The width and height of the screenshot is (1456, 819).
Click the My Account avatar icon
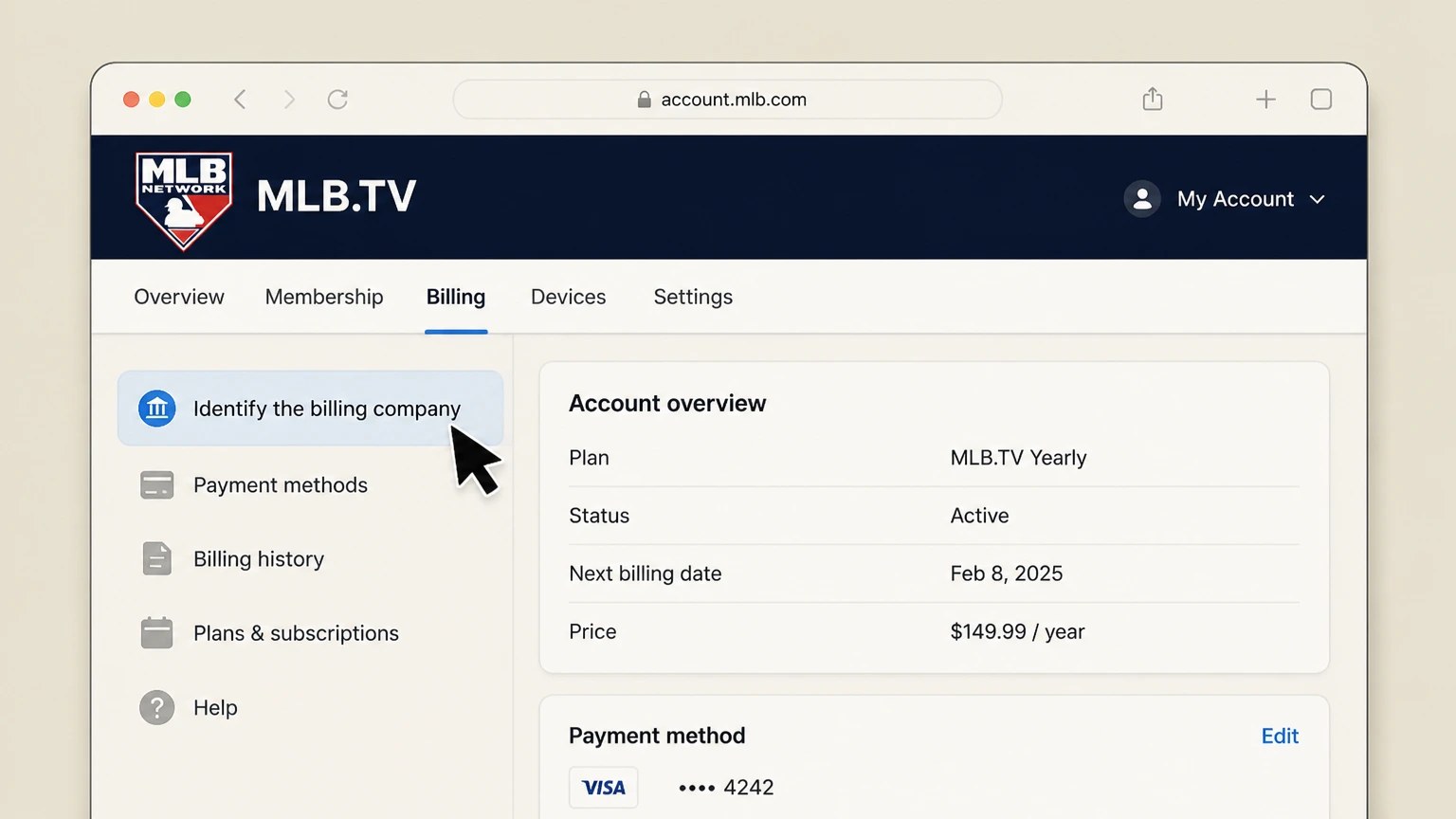(x=1142, y=199)
